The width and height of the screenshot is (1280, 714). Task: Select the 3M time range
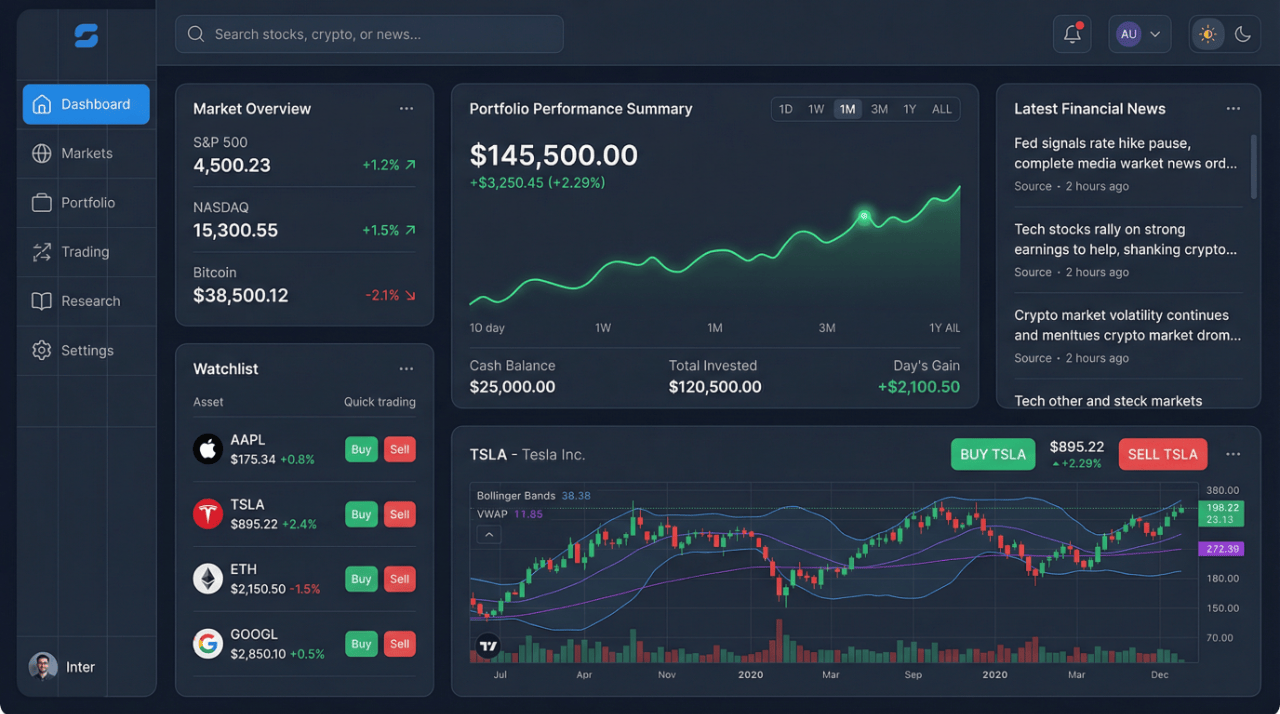879,109
